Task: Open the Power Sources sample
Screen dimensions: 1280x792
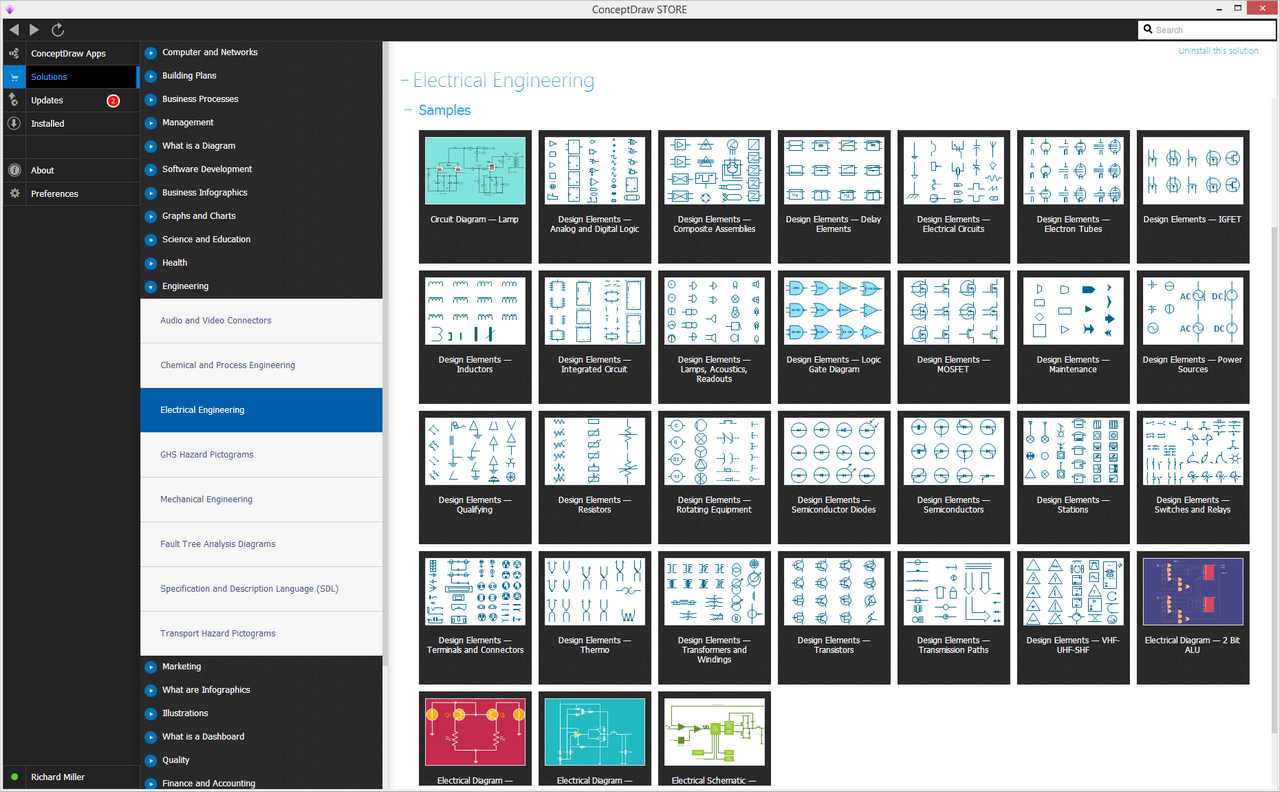Action: click(x=1193, y=337)
